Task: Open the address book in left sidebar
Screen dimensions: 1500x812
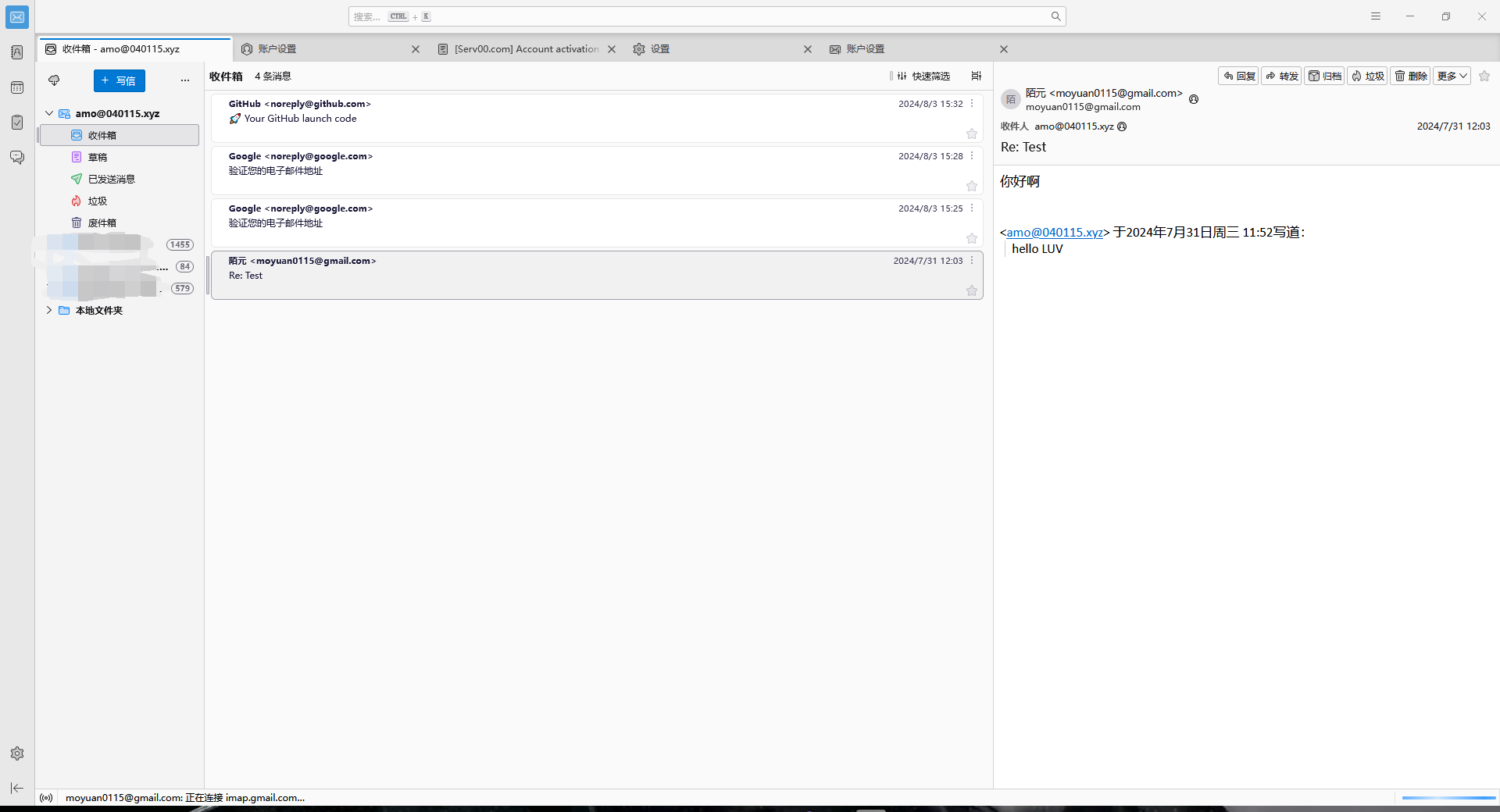Action: point(17,52)
